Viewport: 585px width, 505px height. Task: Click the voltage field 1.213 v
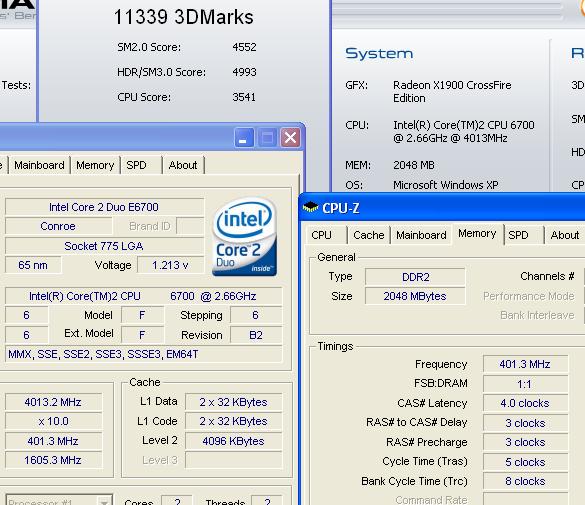(x=171, y=266)
